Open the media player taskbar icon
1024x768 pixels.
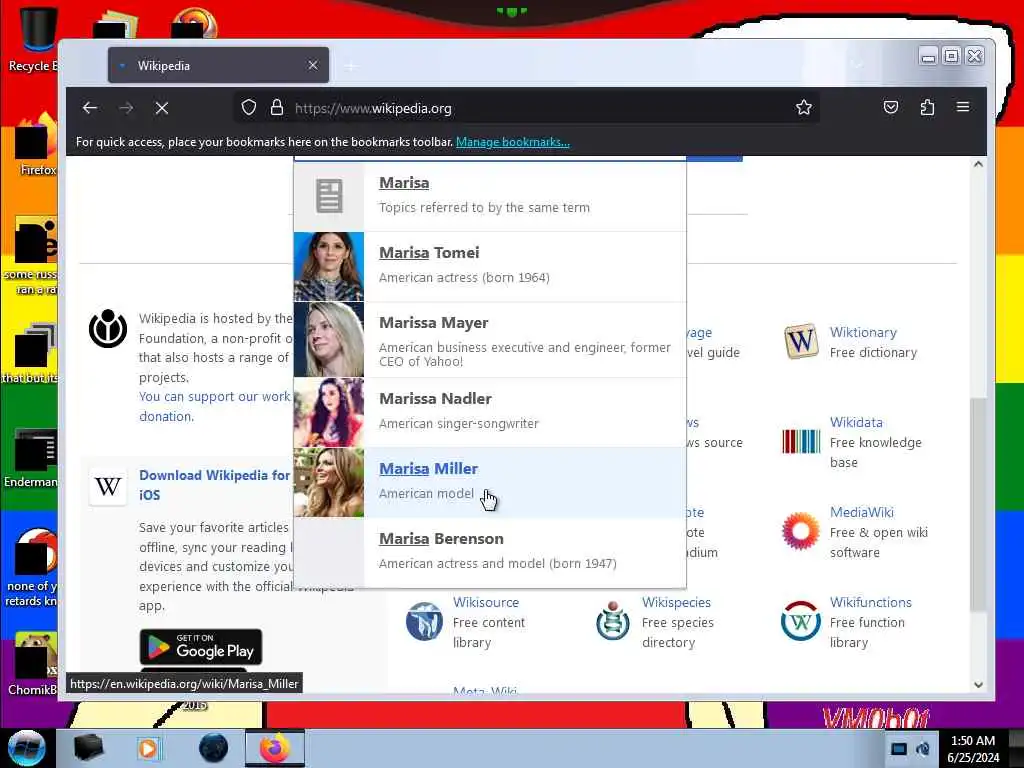tap(148, 748)
